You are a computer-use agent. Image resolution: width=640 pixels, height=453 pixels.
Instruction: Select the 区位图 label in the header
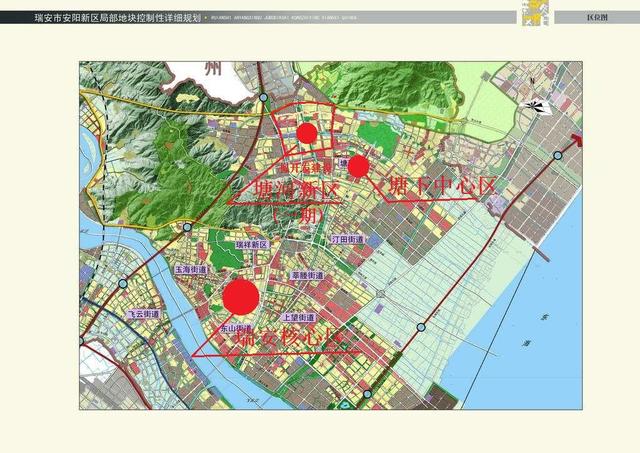point(599,18)
